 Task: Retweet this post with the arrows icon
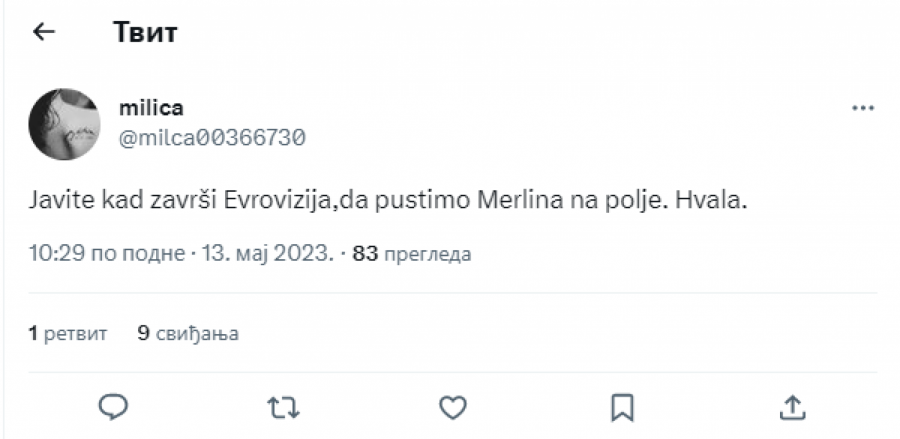click(282, 405)
